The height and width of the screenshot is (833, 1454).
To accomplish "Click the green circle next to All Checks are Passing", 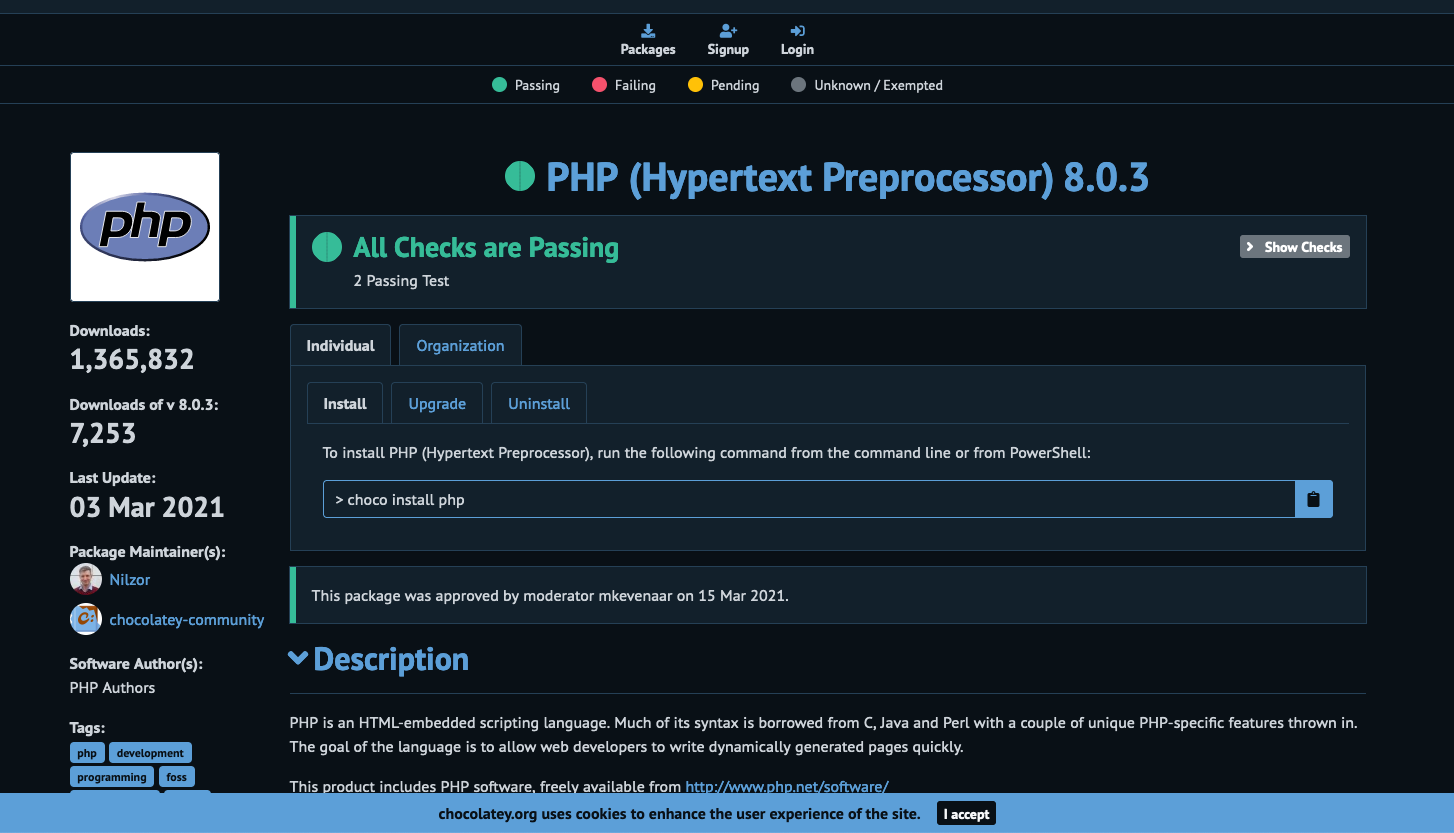I will tap(327, 247).
